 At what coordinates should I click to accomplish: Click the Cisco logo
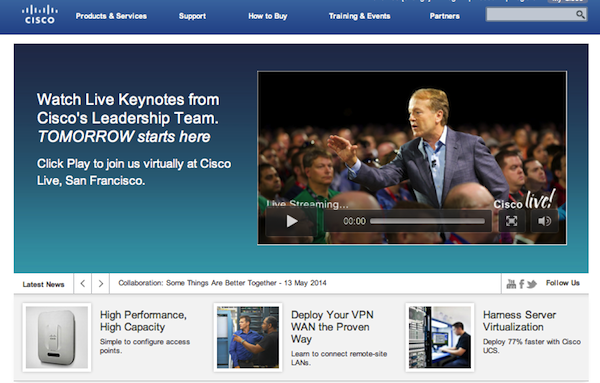point(39,15)
